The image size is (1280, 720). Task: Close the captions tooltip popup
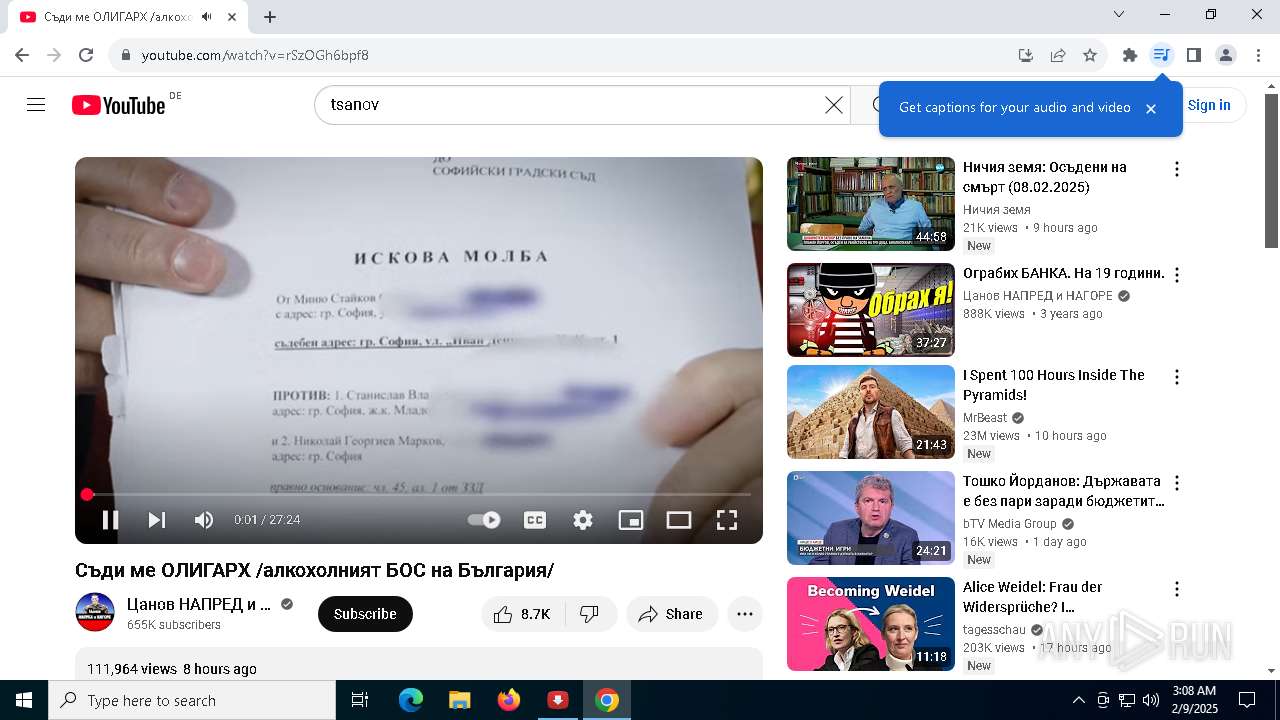point(1151,109)
